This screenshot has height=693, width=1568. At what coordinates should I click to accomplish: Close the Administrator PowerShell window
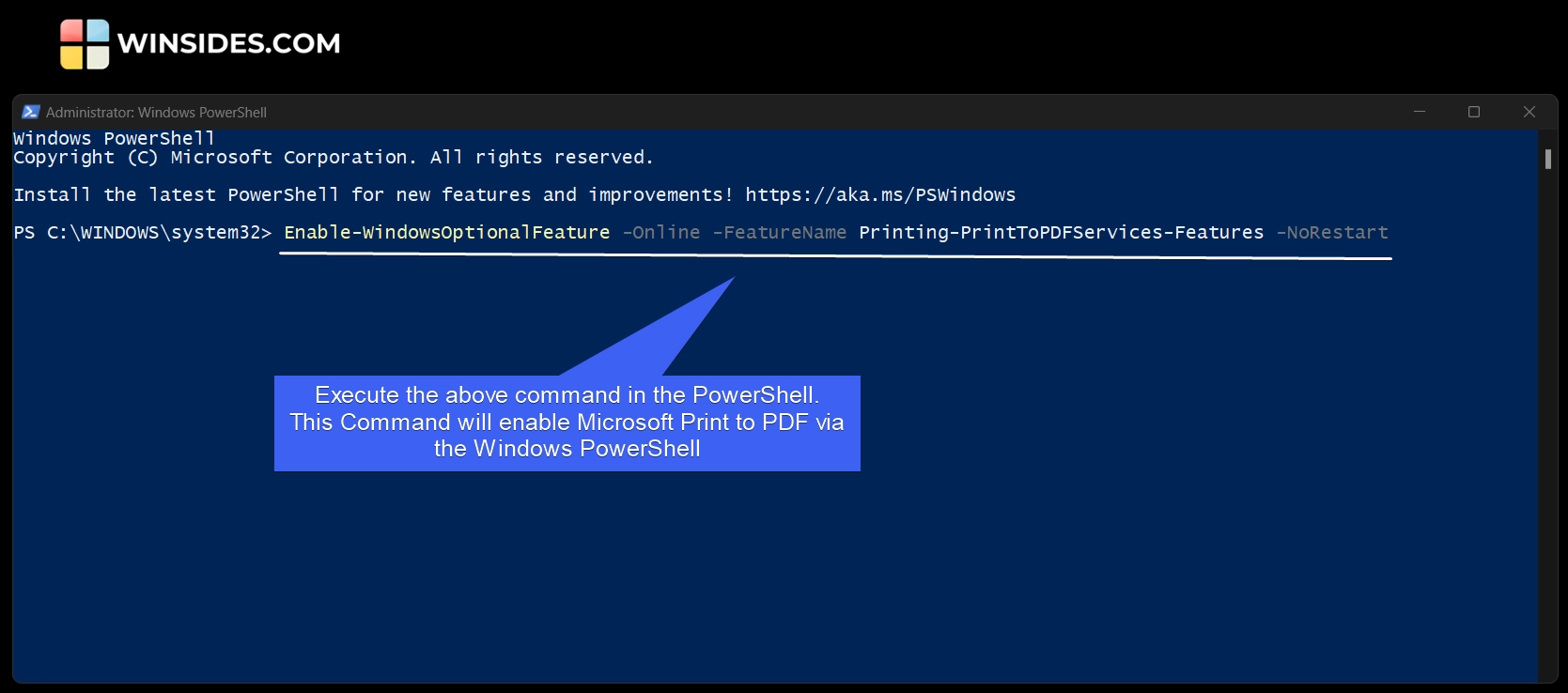coord(1529,112)
